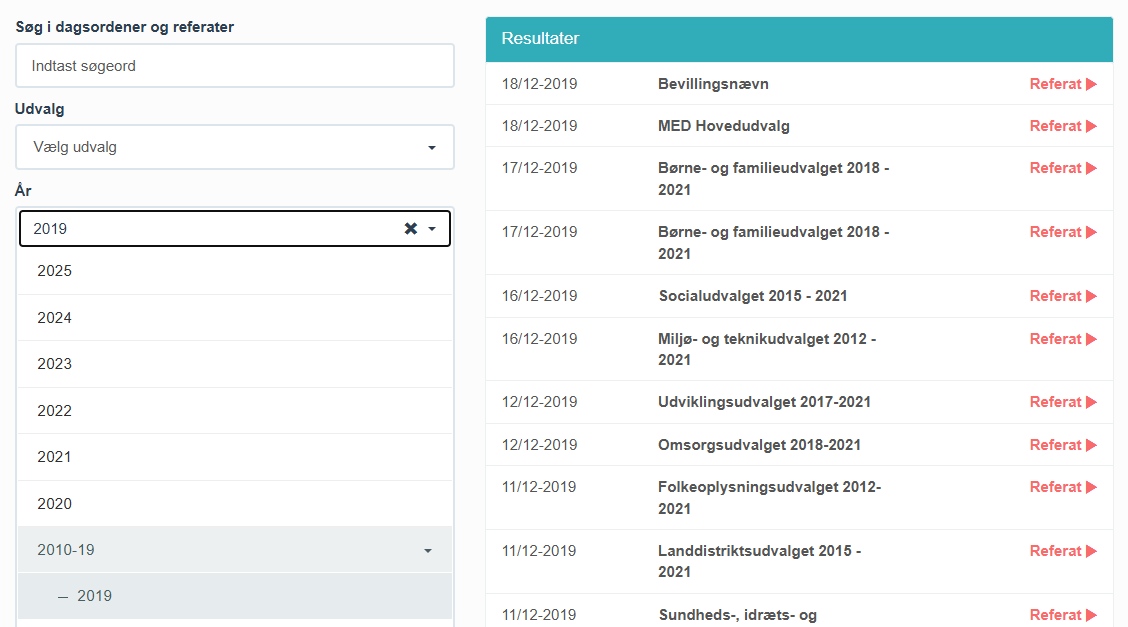Type in the Indtast søgeord search field
The width and height of the screenshot is (1128, 627).
(x=234, y=66)
